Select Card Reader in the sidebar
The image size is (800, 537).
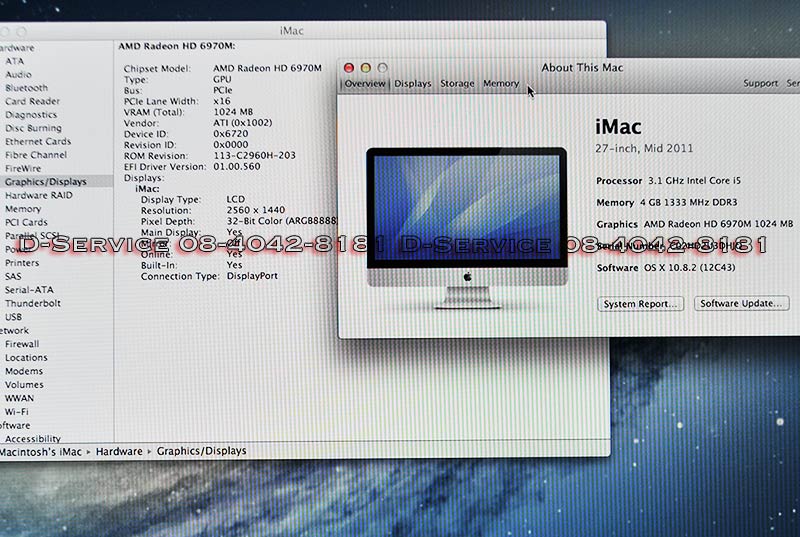(32, 101)
